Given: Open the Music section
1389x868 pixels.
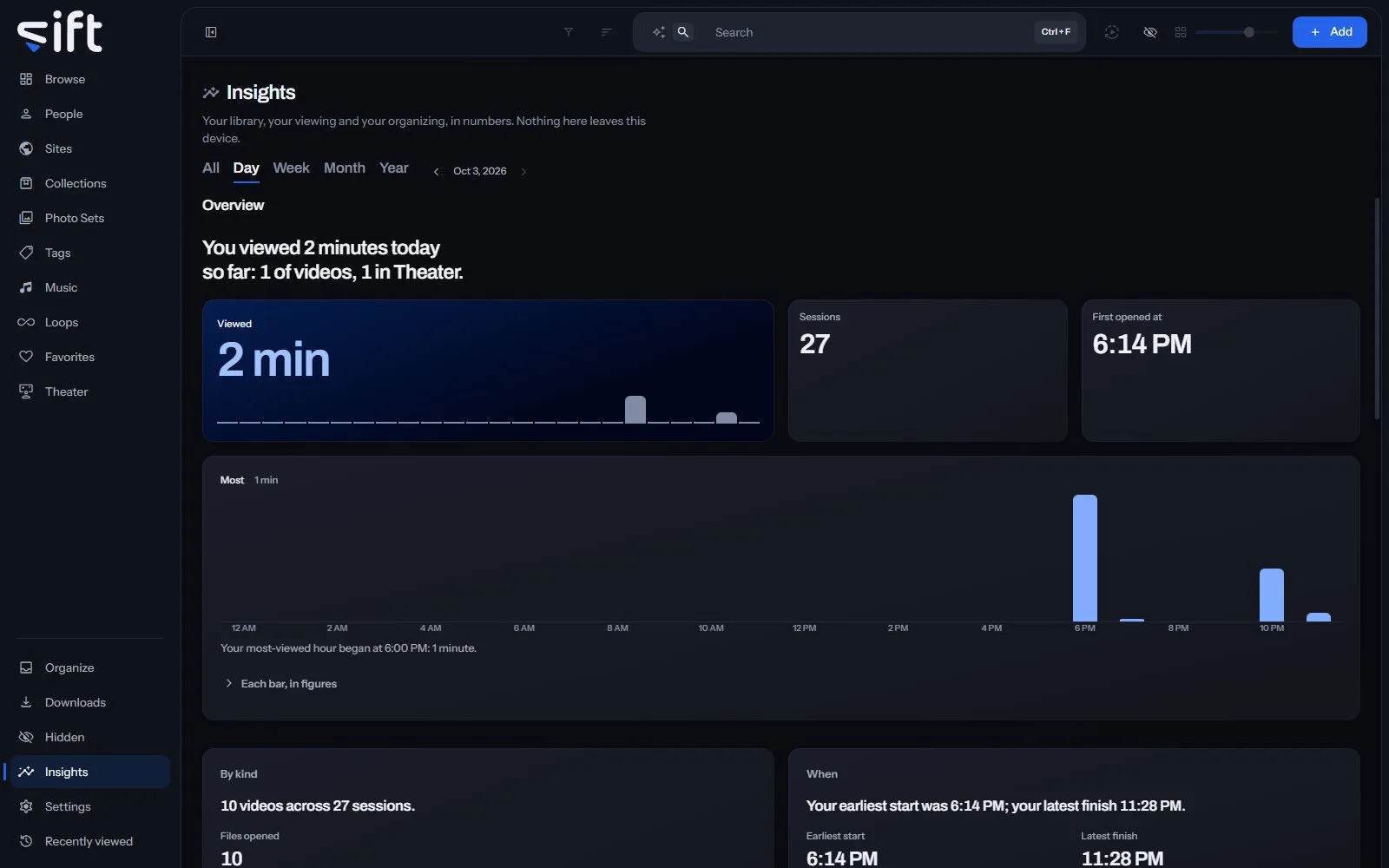Looking at the screenshot, I should 90,287.
